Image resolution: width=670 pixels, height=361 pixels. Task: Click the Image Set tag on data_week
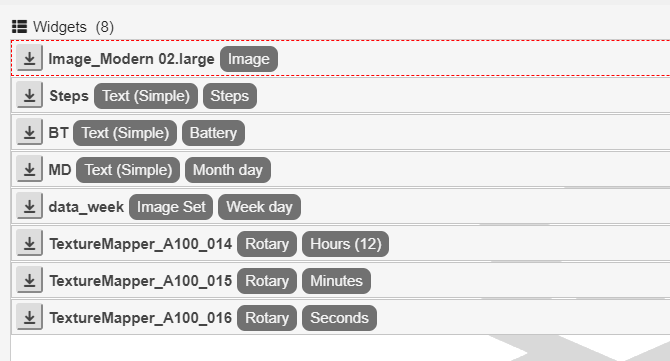[171, 207]
